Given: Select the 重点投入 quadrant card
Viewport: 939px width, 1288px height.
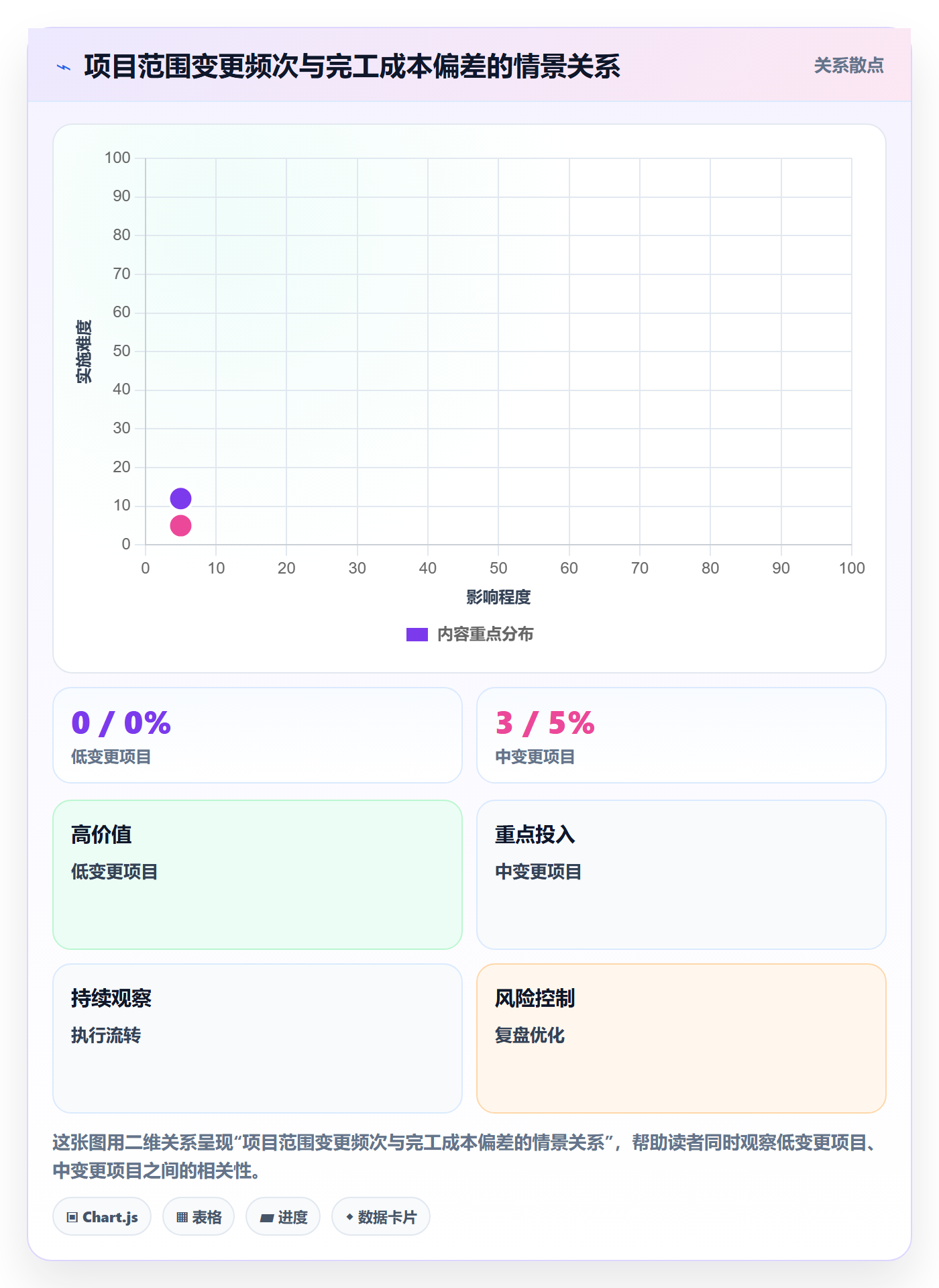Looking at the screenshot, I should (x=681, y=875).
